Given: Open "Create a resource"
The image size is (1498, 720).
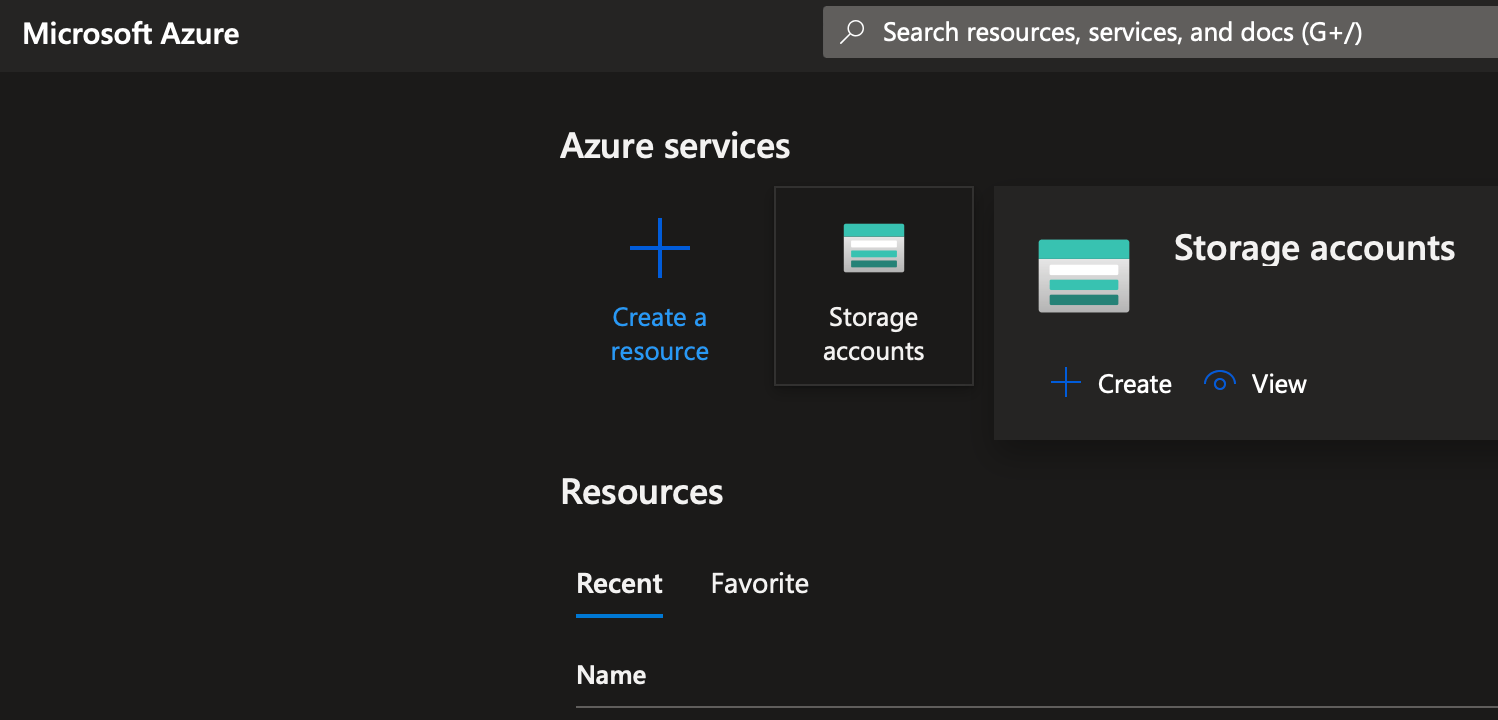Looking at the screenshot, I should pos(659,334).
